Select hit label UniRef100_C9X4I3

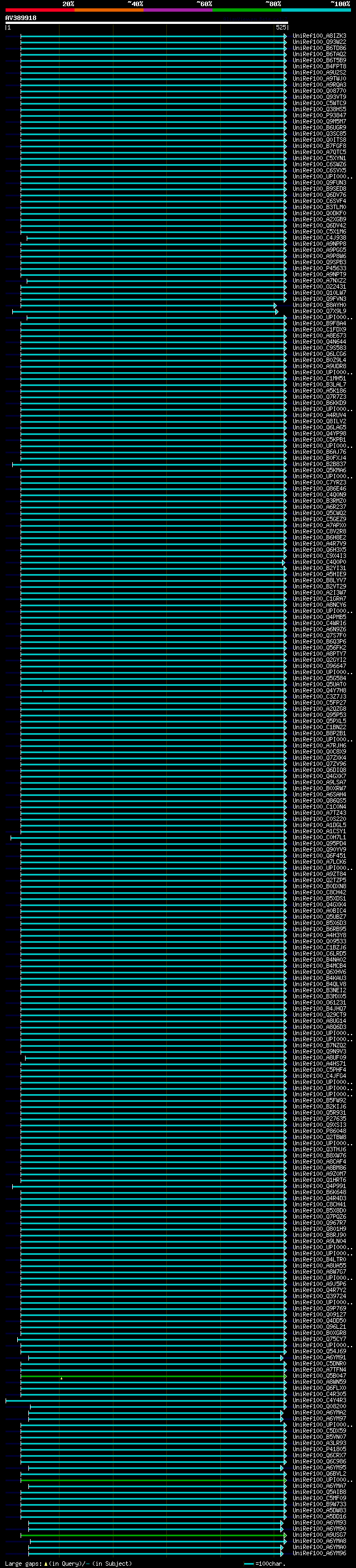click(x=319, y=556)
